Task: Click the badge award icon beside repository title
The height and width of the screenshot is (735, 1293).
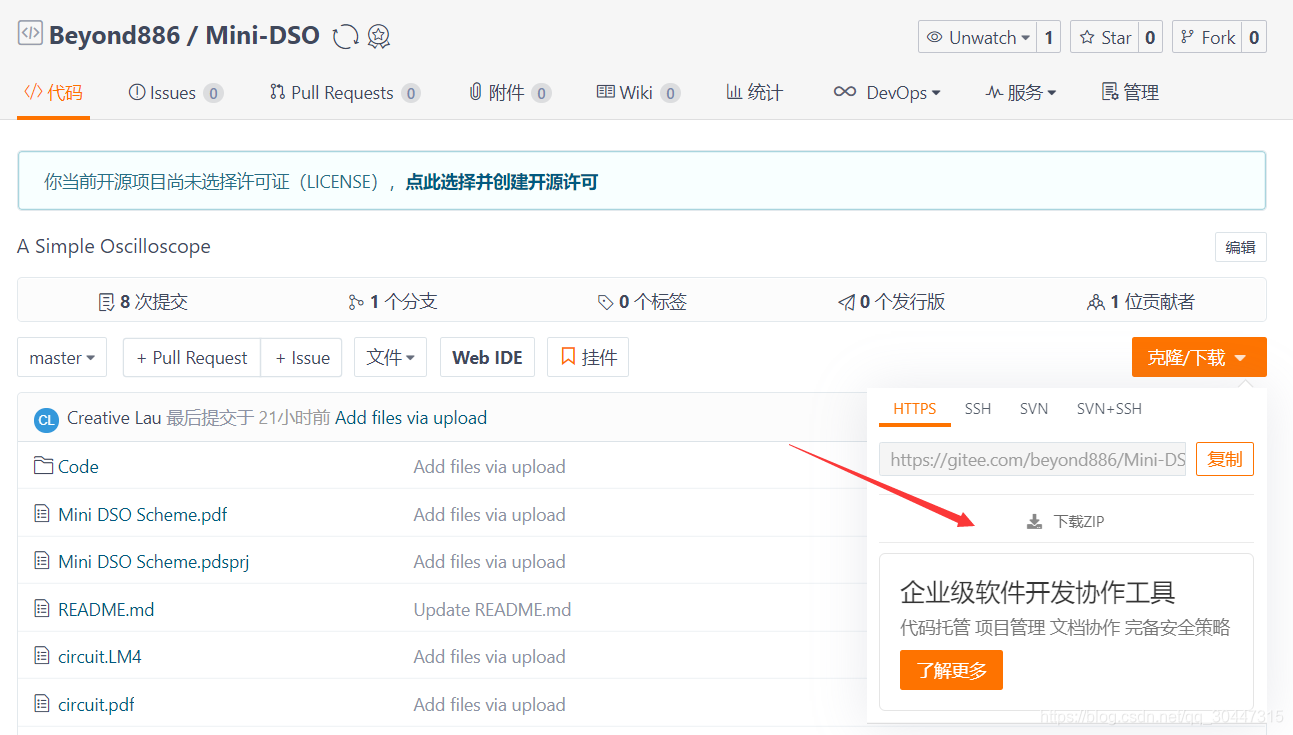Action: click(378, 37)
